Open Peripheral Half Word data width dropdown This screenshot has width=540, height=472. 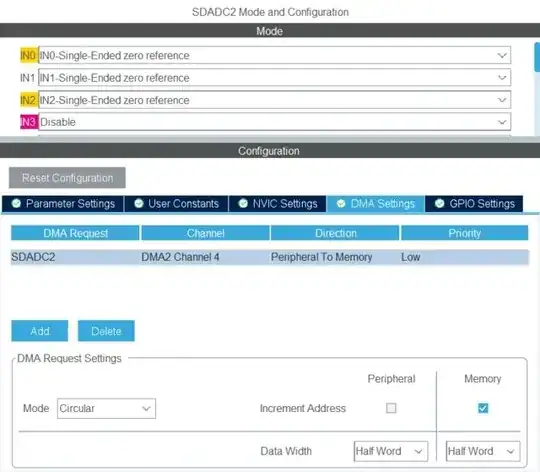click(x=391, y=451)
